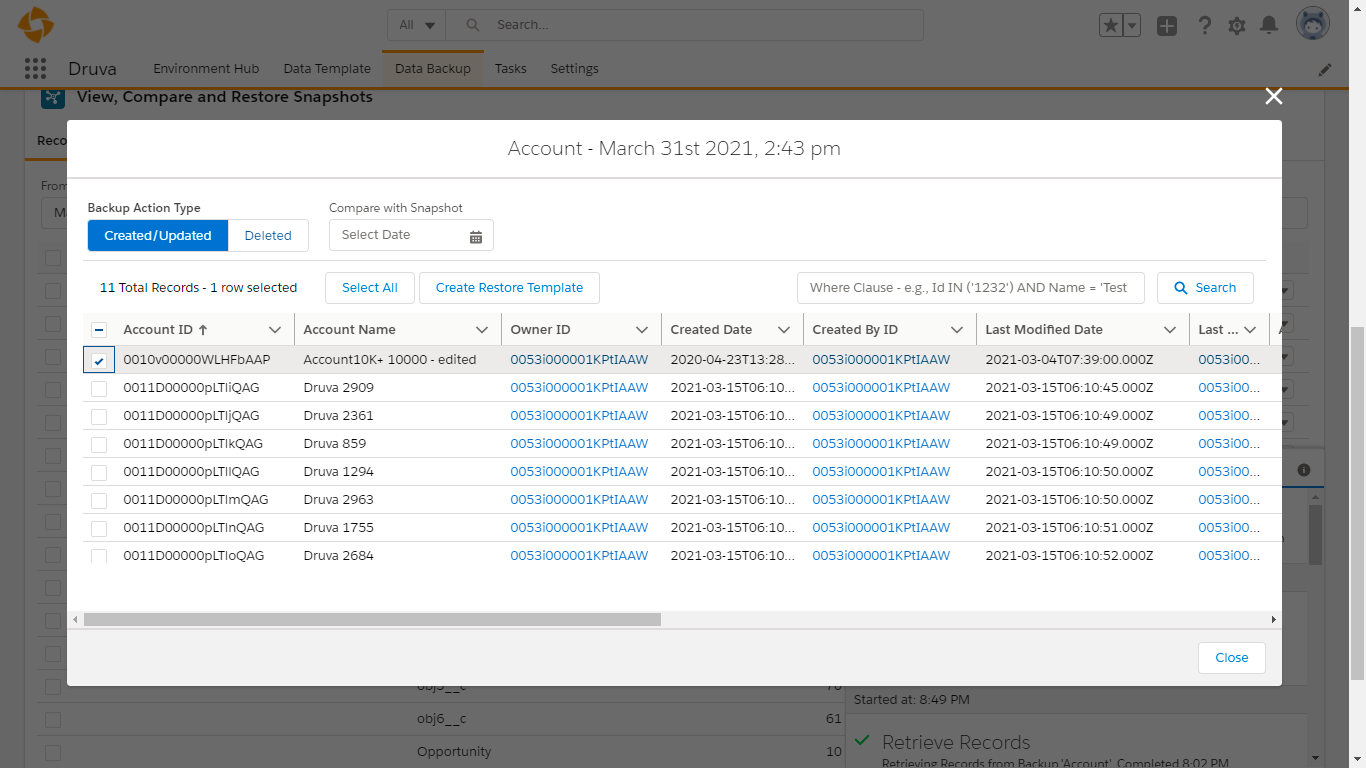Open the calendar icon in Select Date
Viewport: 1366px width, 768px height.
476,236
